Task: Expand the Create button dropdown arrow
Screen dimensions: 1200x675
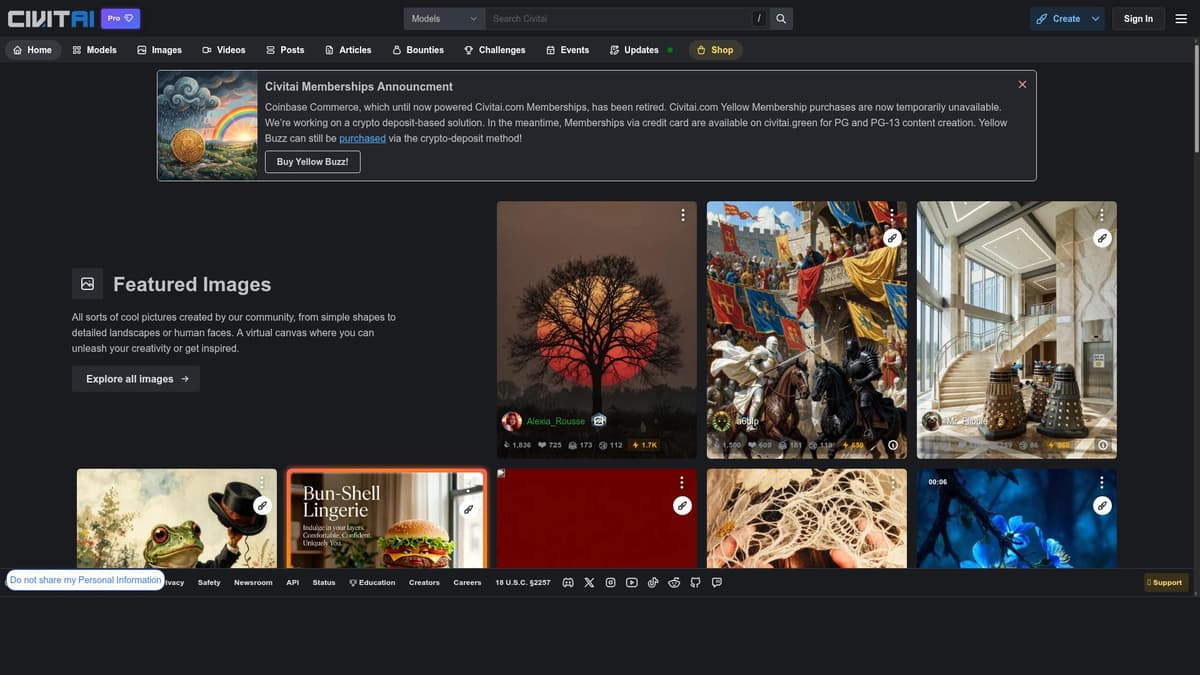Action: click(x=1095, y=18)
